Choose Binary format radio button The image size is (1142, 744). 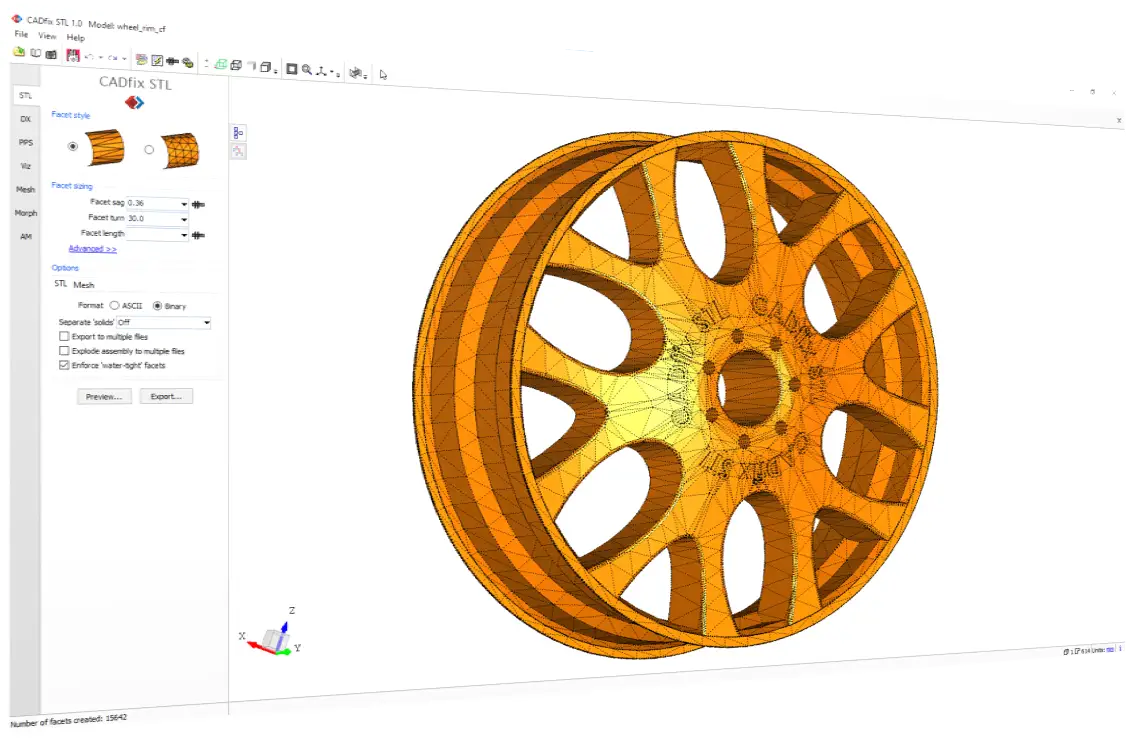(157, 306)
